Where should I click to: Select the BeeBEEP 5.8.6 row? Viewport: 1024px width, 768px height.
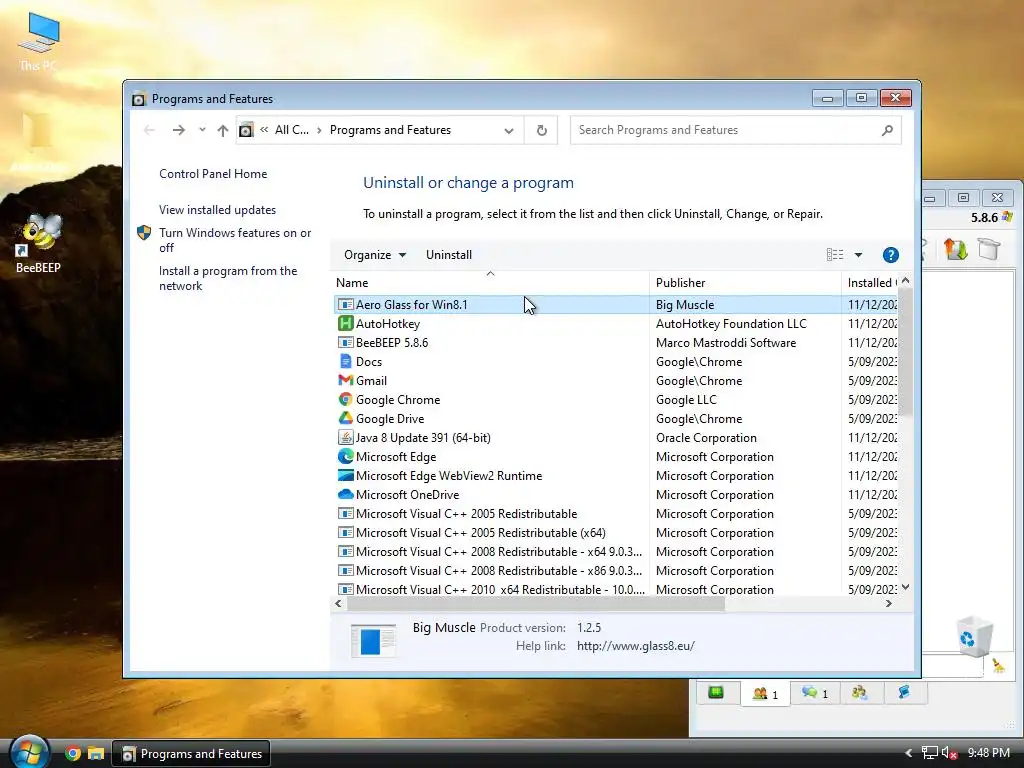click(x=616, y=342)
